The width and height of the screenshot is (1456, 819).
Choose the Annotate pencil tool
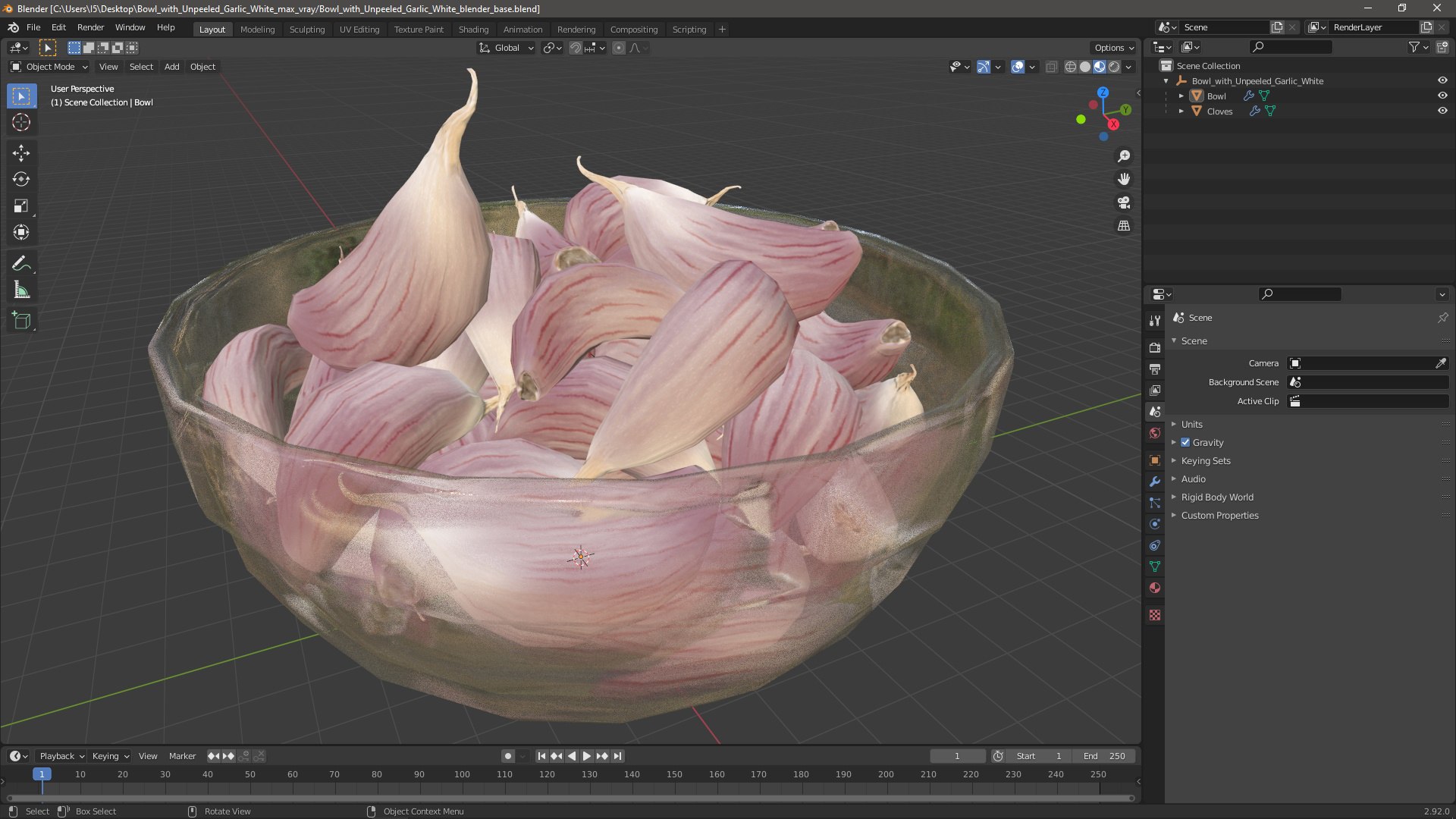coord(21,264)
